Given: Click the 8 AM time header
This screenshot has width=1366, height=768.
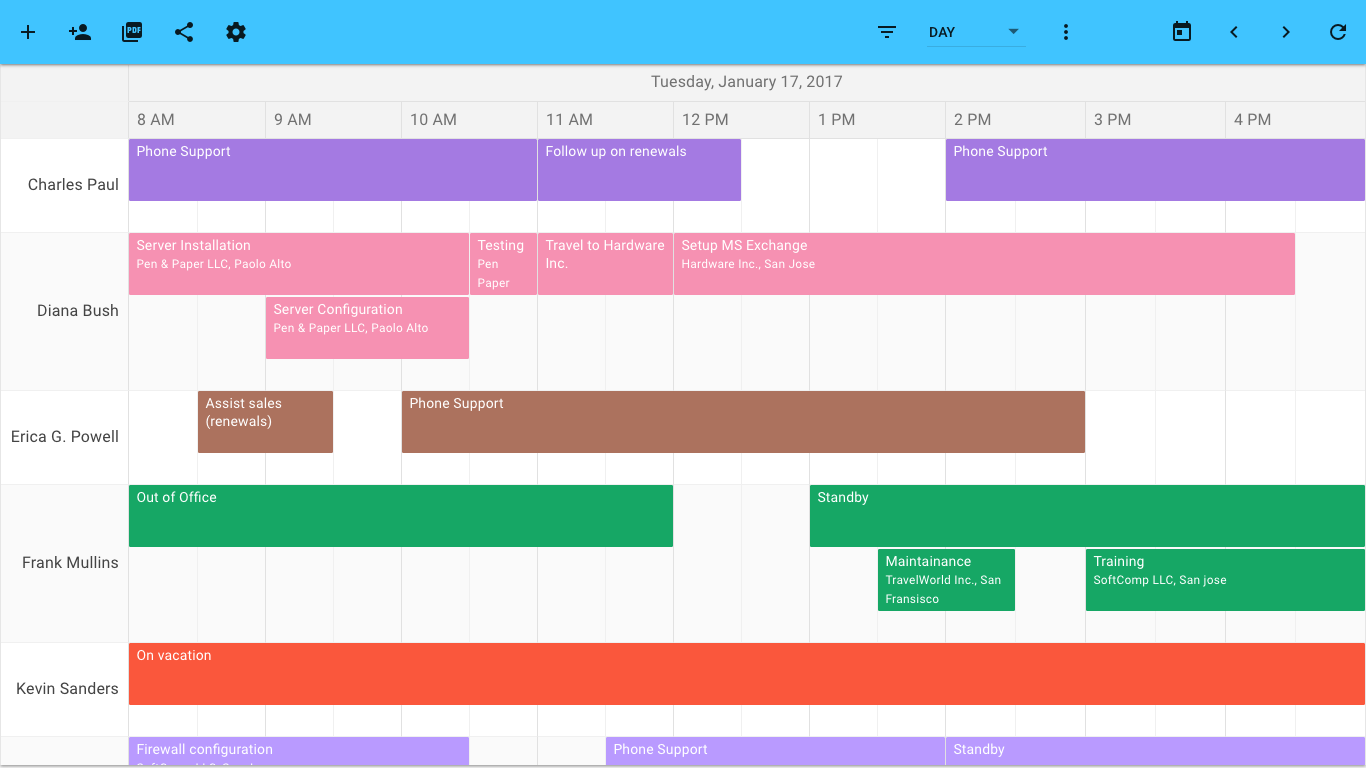Looking at the screenshot, I should click(197, 120).
